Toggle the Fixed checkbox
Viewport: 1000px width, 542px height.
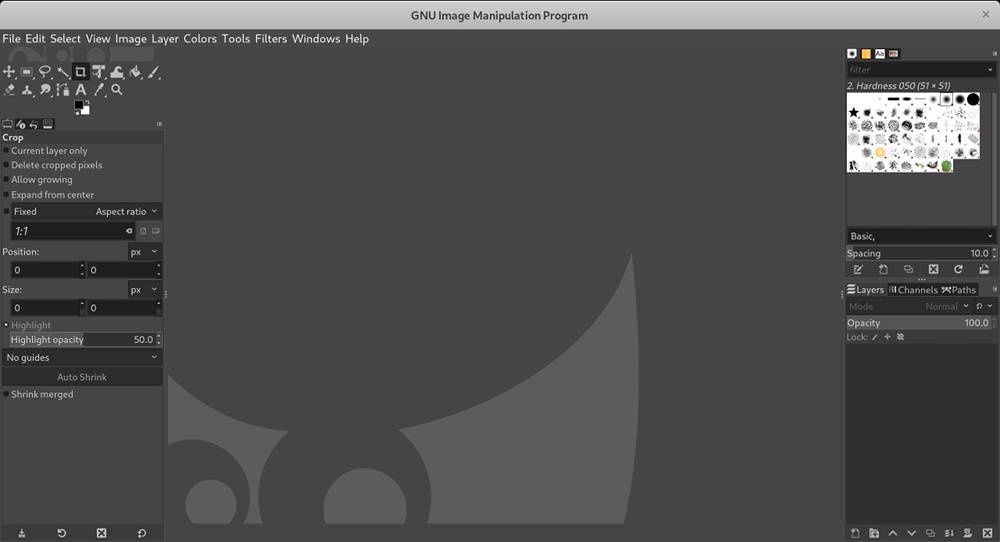click(7, 211)
